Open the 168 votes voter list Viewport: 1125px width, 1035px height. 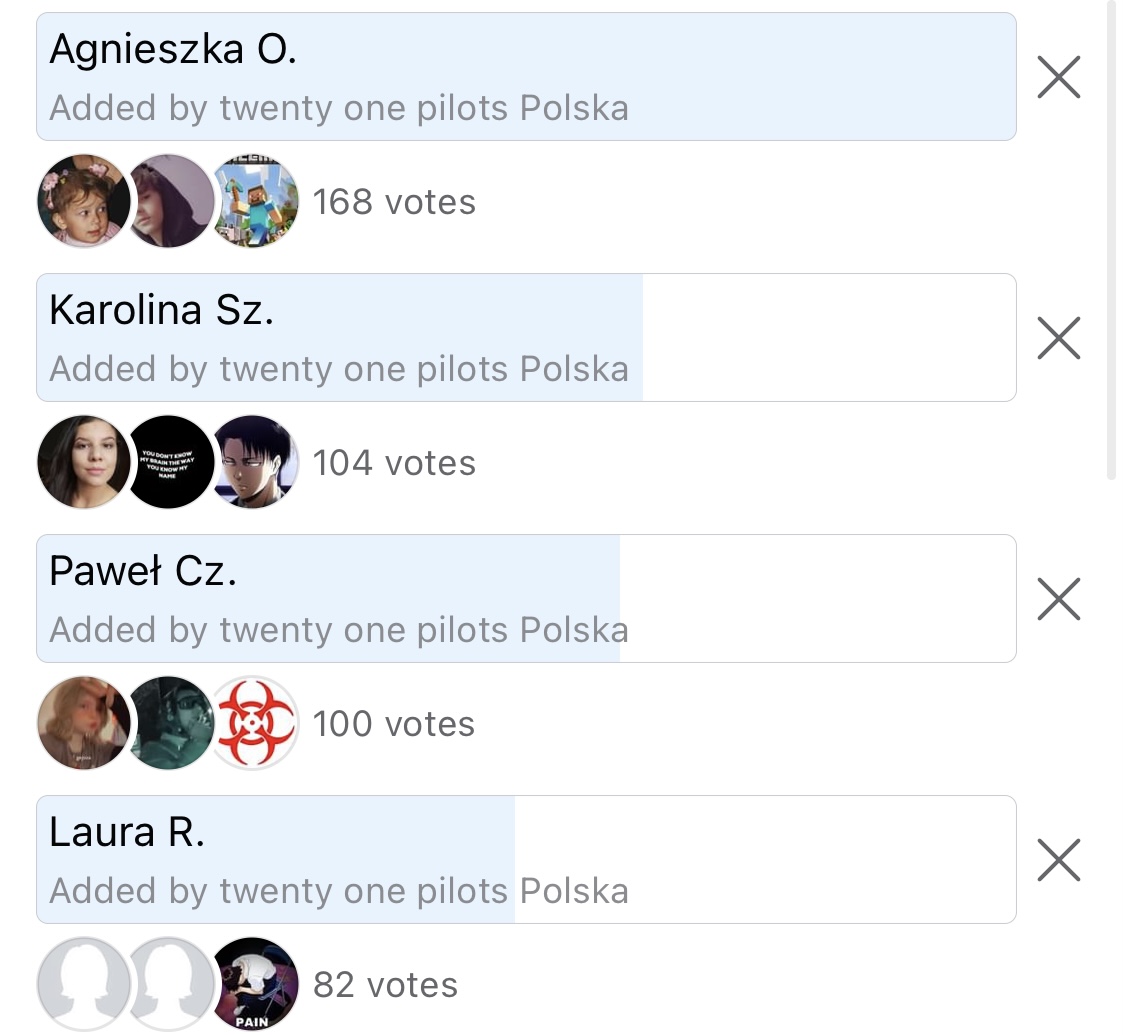pos(394,202)
